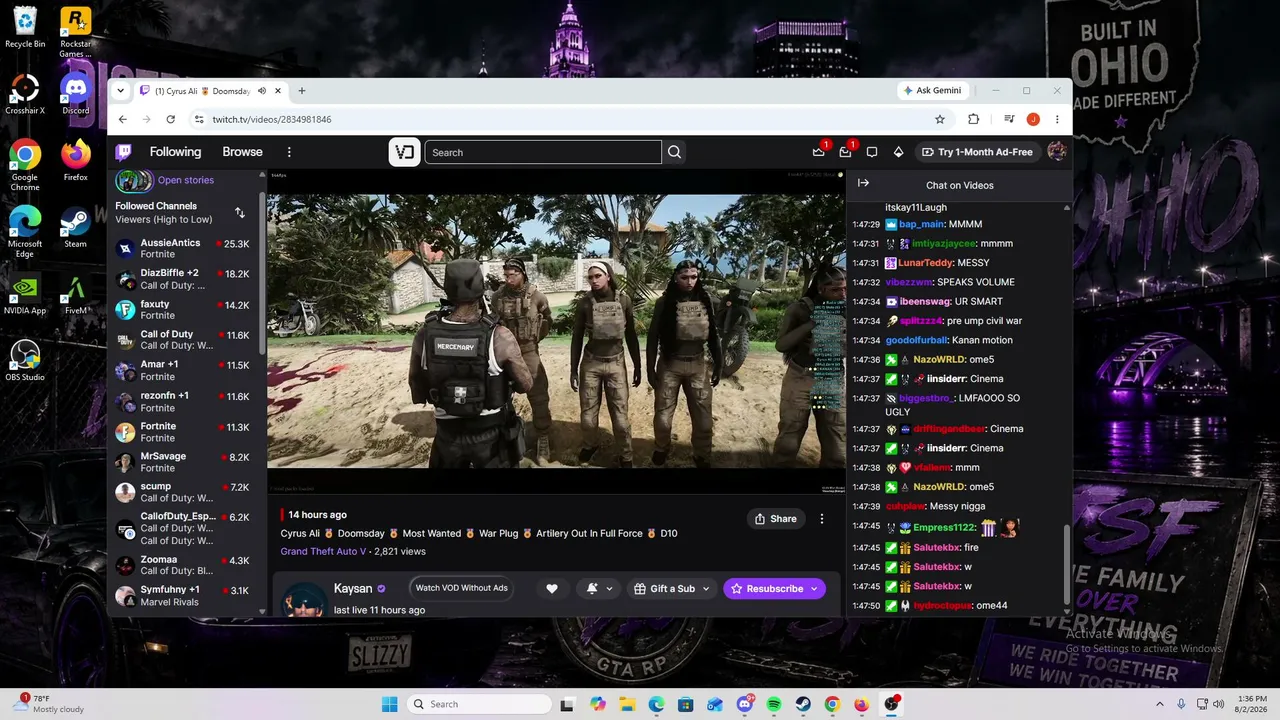Go to the Browse tab

tap(242, 152)
